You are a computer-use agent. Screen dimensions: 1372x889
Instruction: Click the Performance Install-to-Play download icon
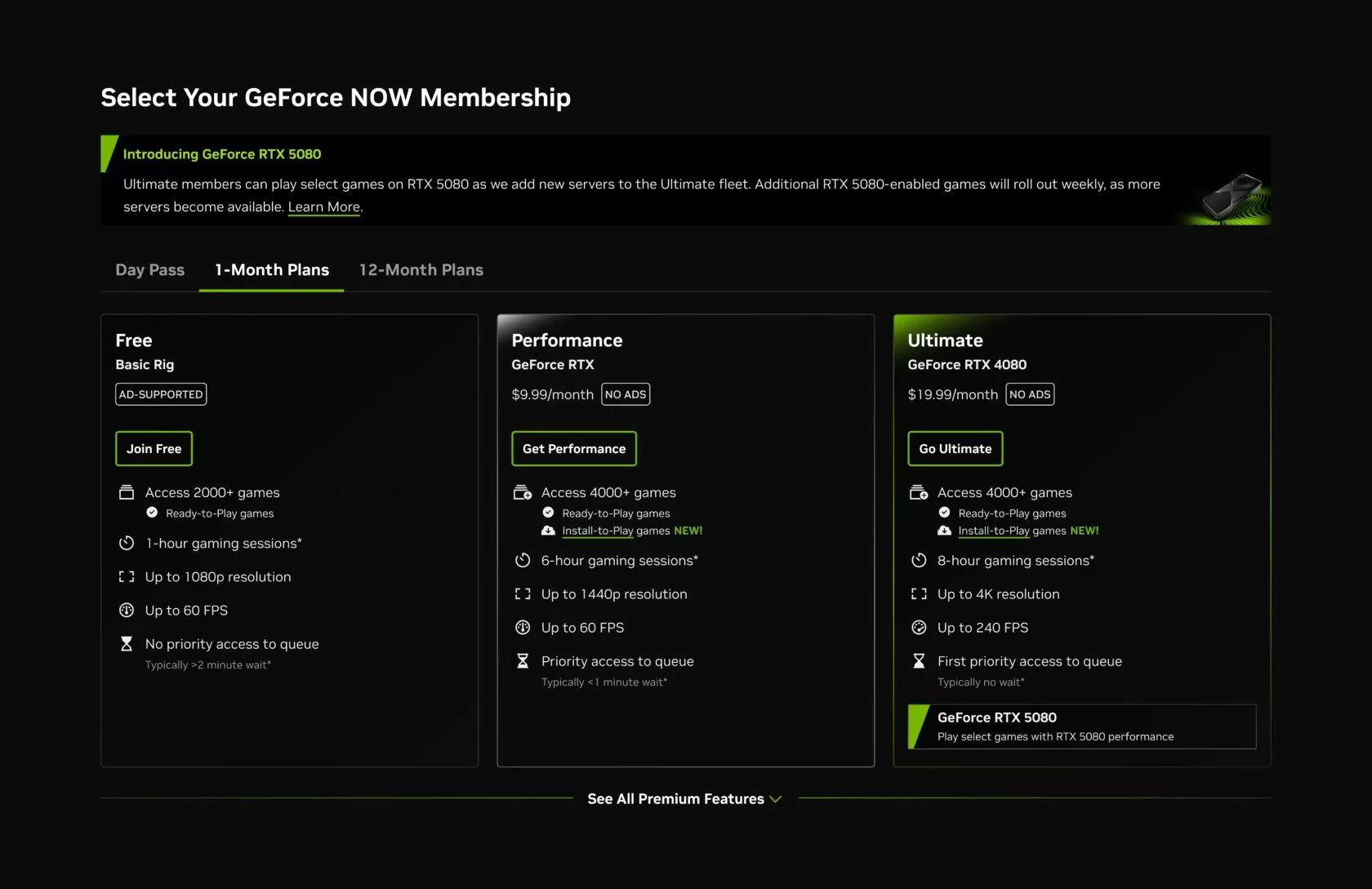[x=548, y=531]
